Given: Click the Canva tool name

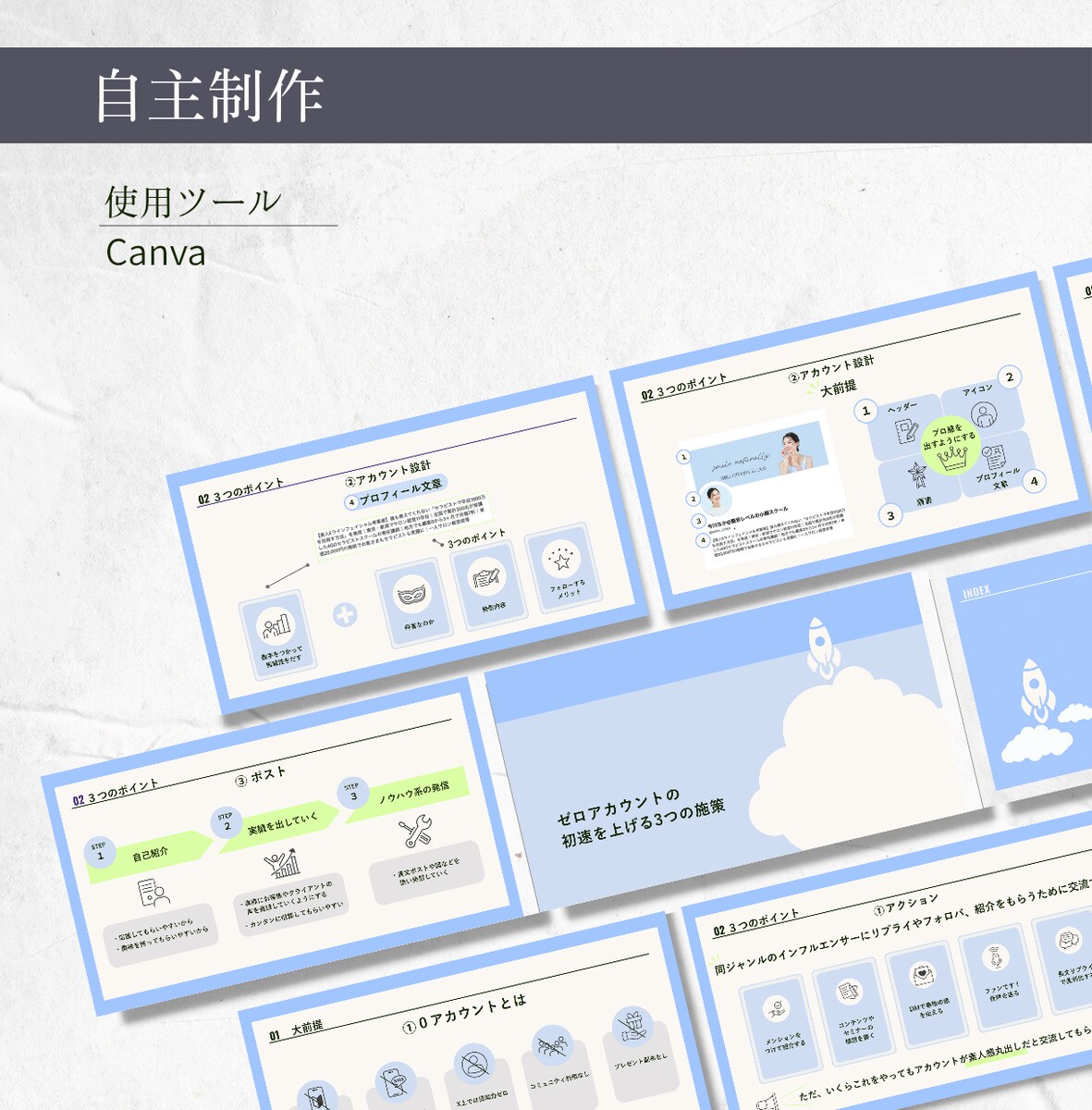Looking at the screenshot, I should pyautogui.click(x=155, y=252).
